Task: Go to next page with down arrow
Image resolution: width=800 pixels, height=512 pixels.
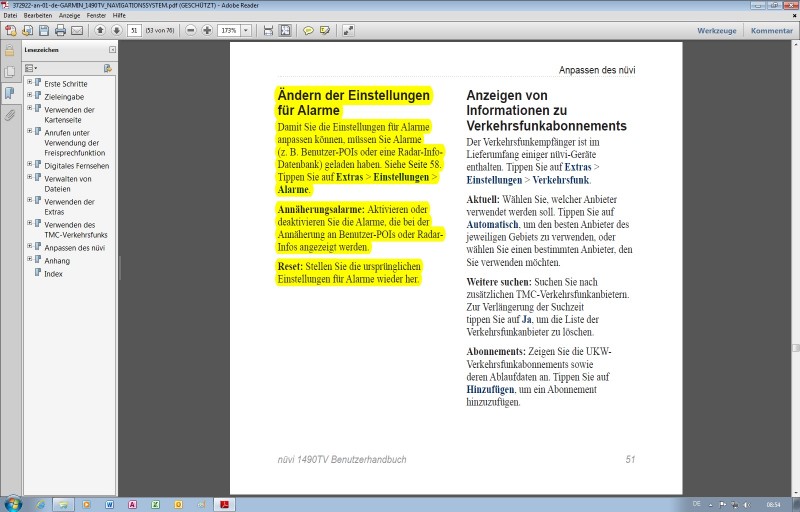Action: pyautogui.click(x=116, y=30)
